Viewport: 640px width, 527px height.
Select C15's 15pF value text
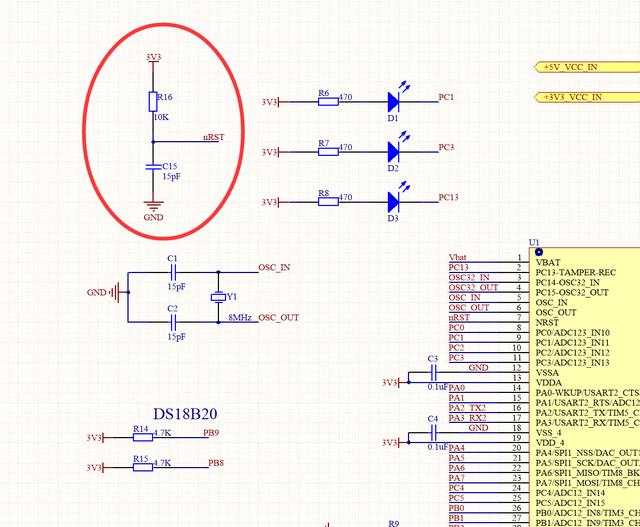(x=171, y=177)
